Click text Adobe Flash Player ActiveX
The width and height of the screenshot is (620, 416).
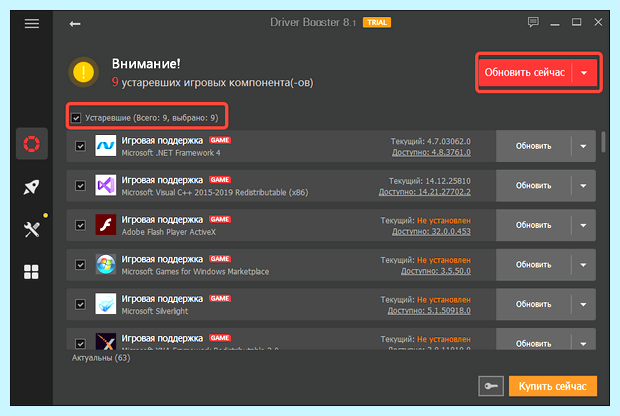tap(168, 232)
